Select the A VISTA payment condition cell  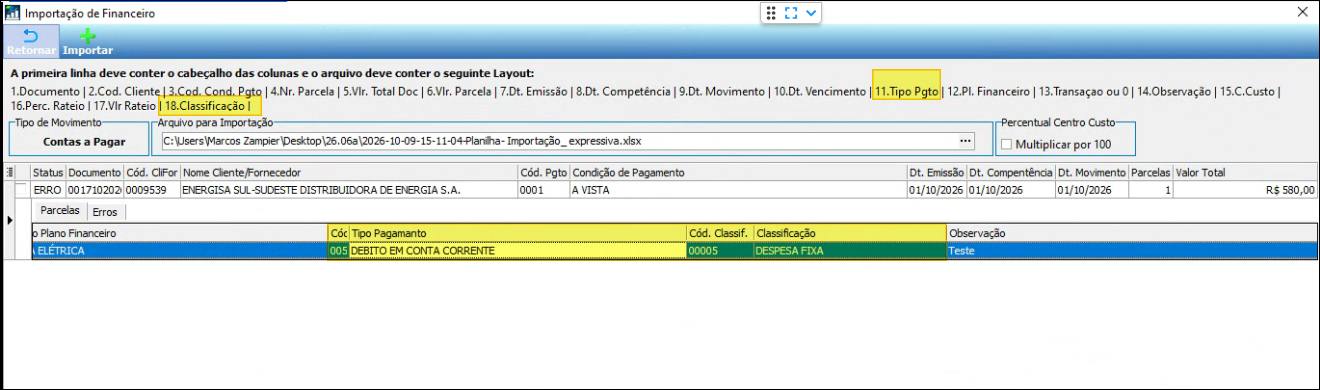coord(737,189)
